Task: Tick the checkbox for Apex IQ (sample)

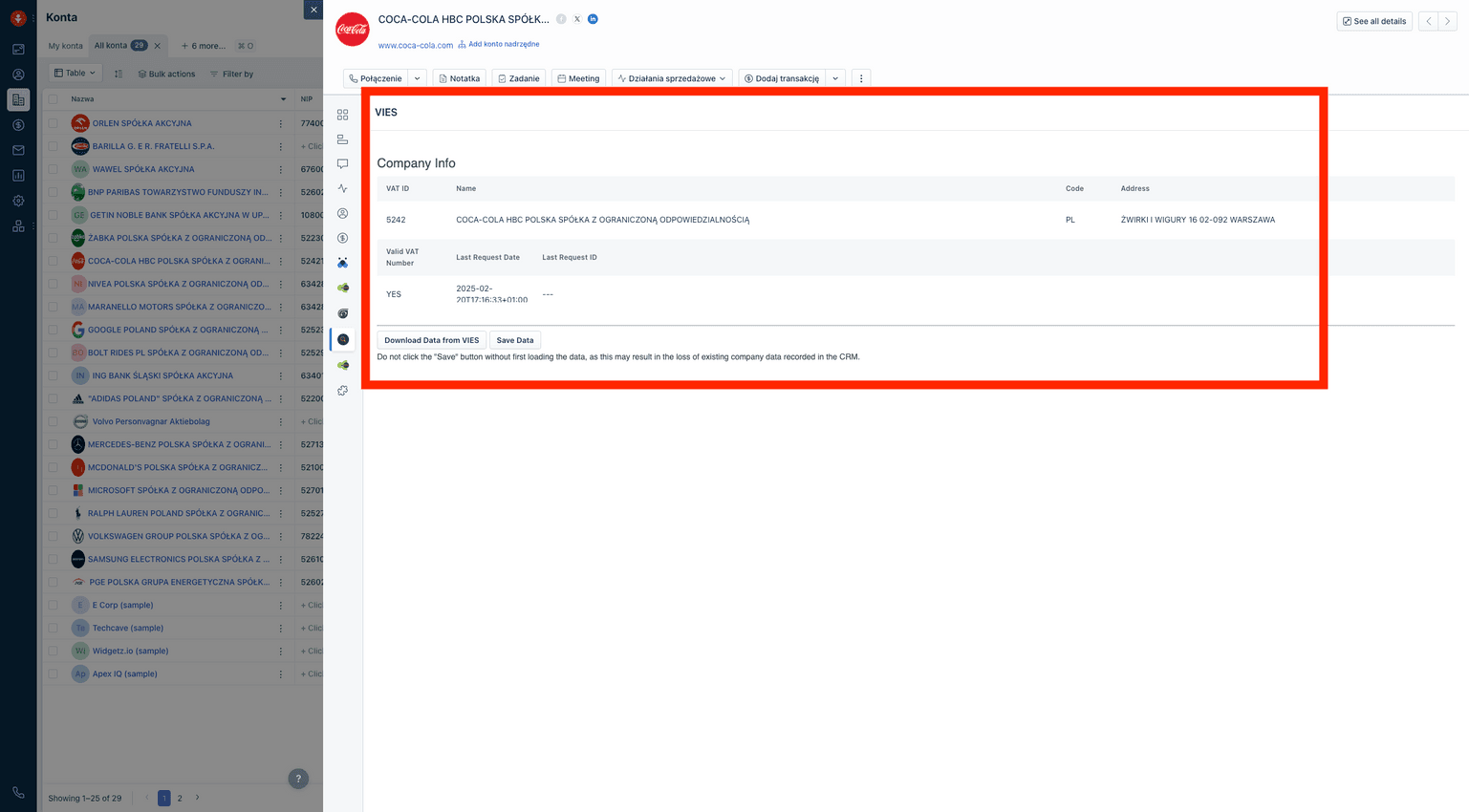Action: pos(54,673)
